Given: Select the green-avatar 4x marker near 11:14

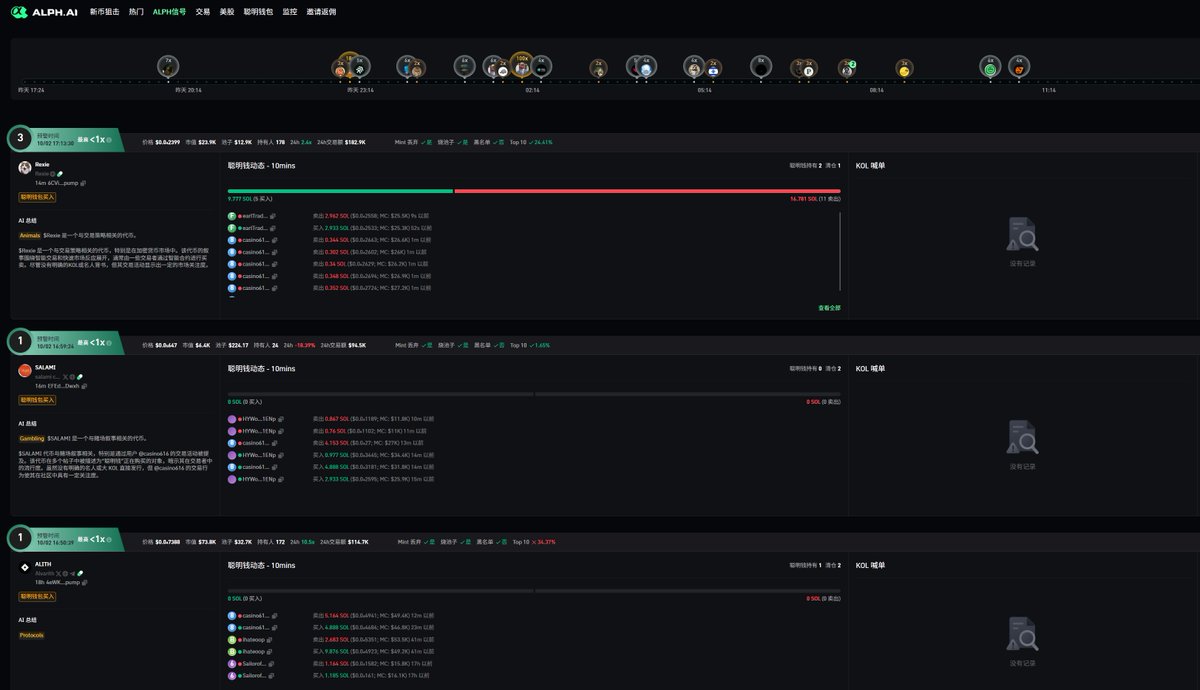Looking at the screenshot, I should click(990, 66).
